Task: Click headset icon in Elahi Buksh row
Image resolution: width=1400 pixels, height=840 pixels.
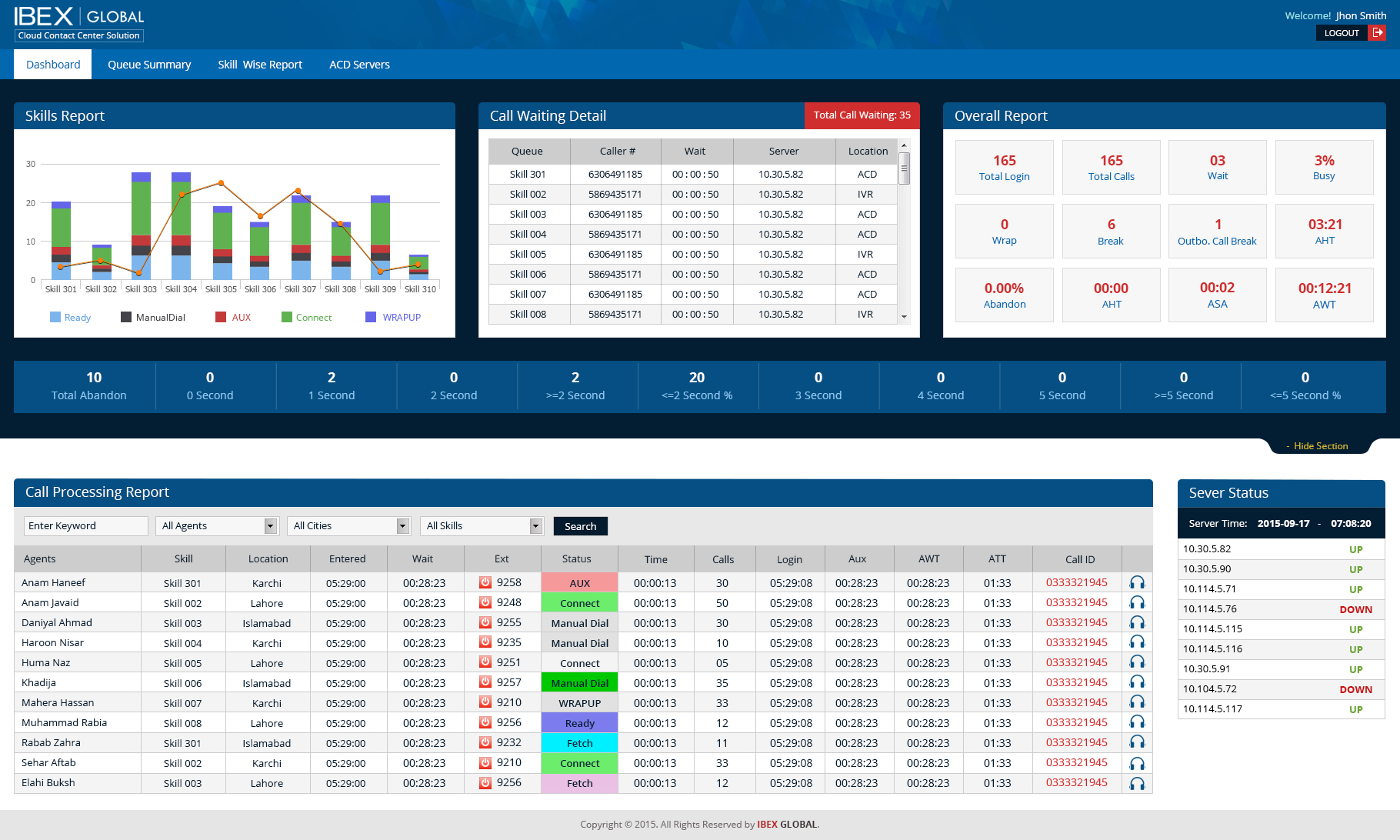Action: pos(1137,783)
